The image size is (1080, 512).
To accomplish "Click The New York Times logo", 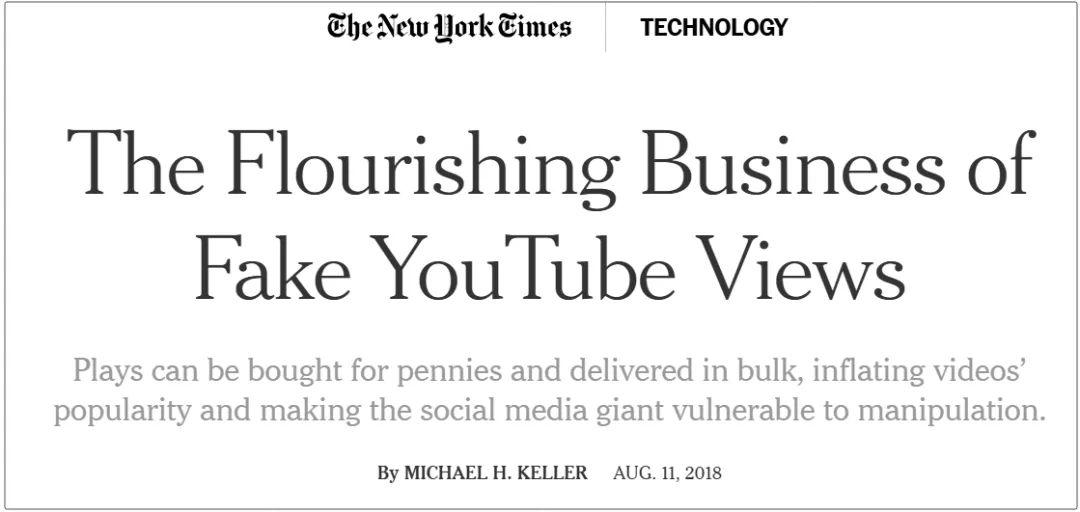I will pos(449,27).
